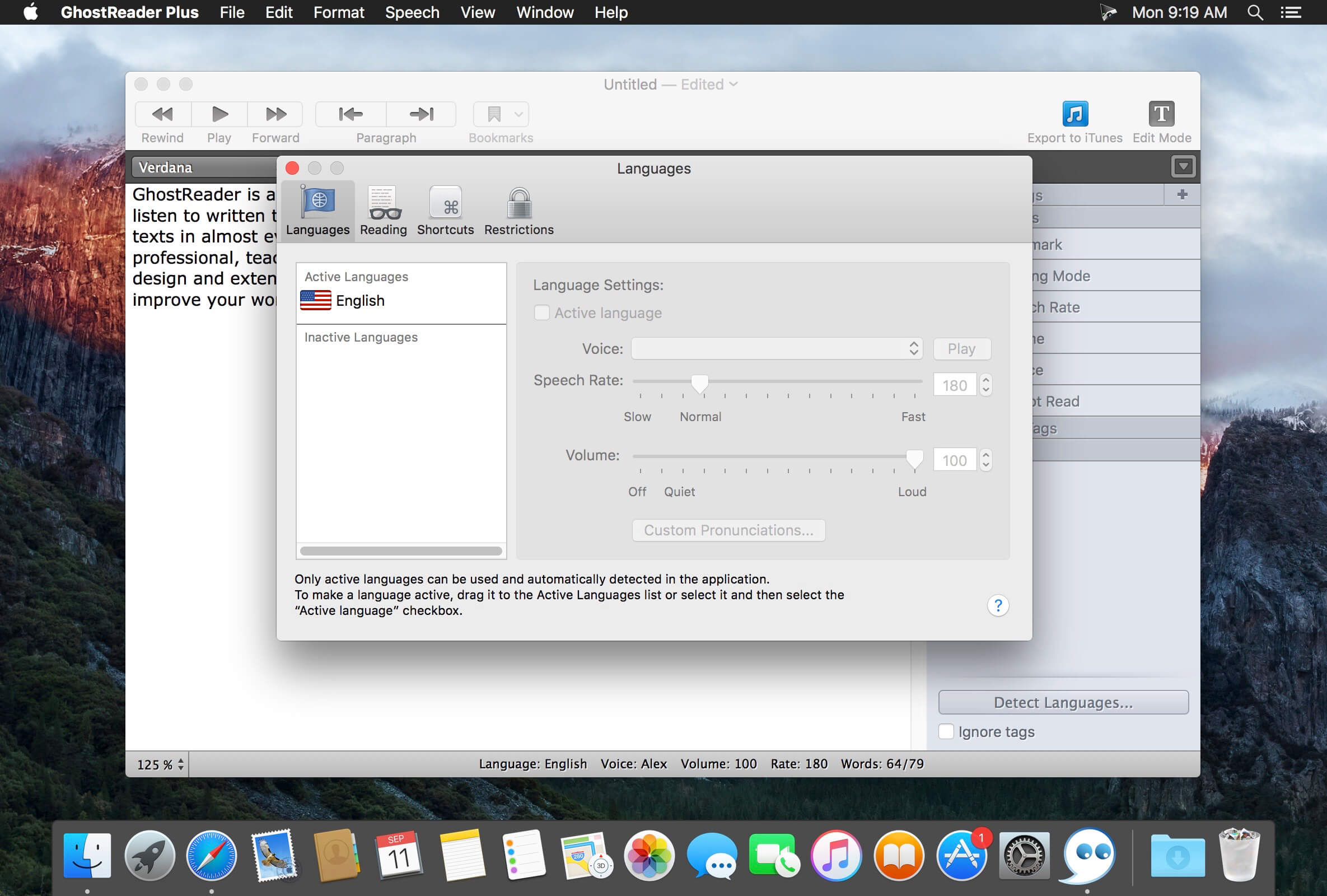Open the Voice dropdown menu
Screen dimensions: 1327x896
click(776, 349)
